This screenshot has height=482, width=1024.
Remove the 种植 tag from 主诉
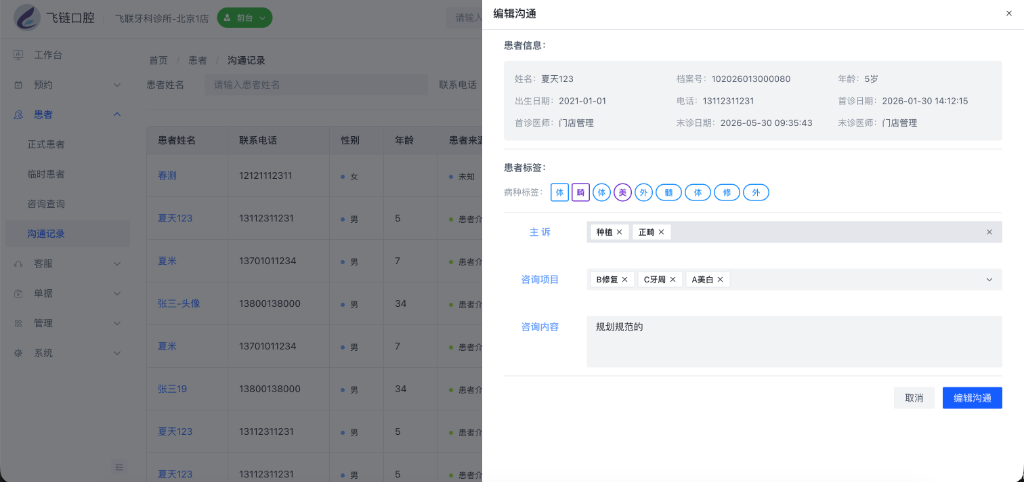tap(619, 232)
